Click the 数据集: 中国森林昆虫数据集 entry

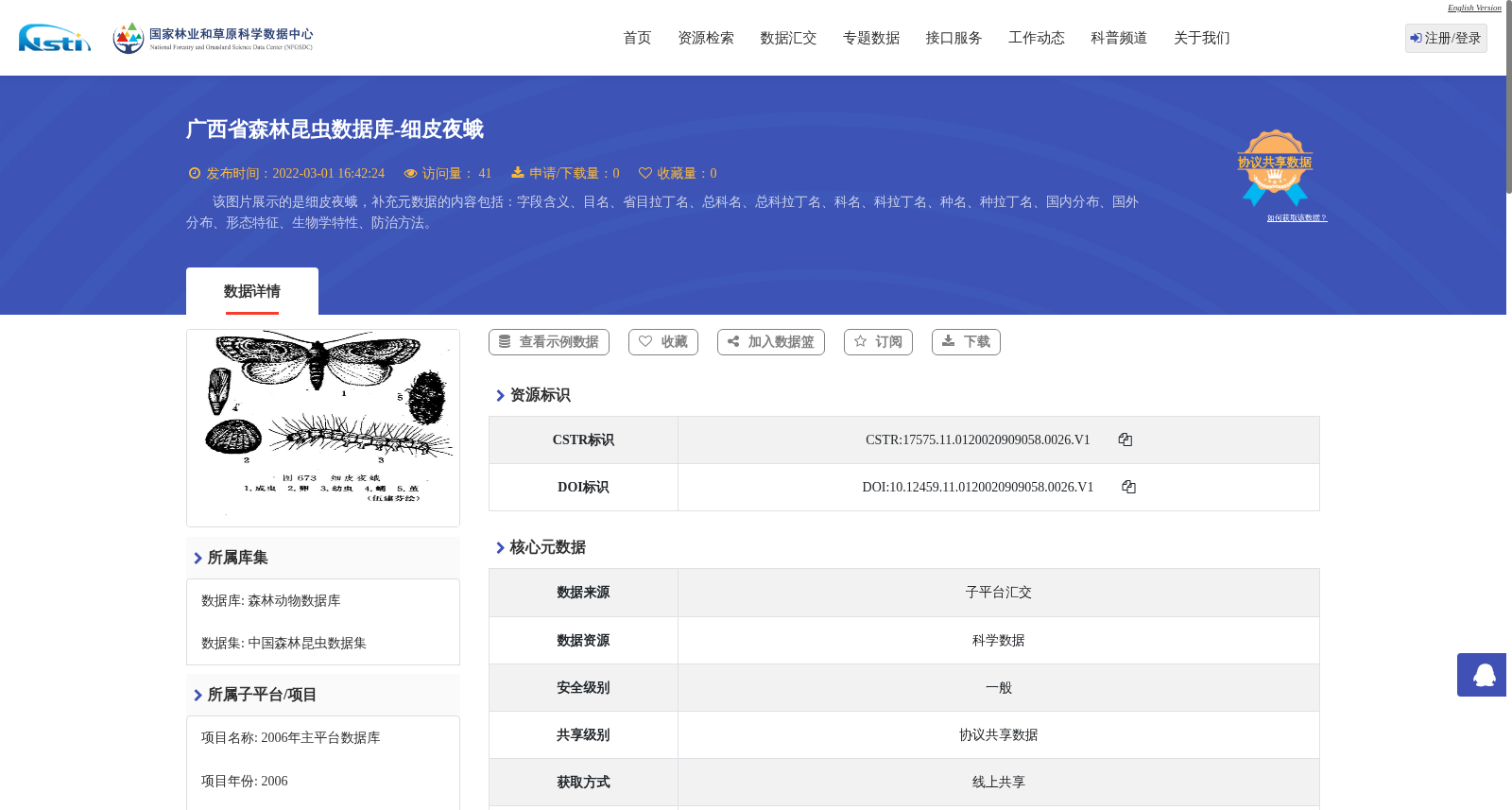[x=283, y=644]
